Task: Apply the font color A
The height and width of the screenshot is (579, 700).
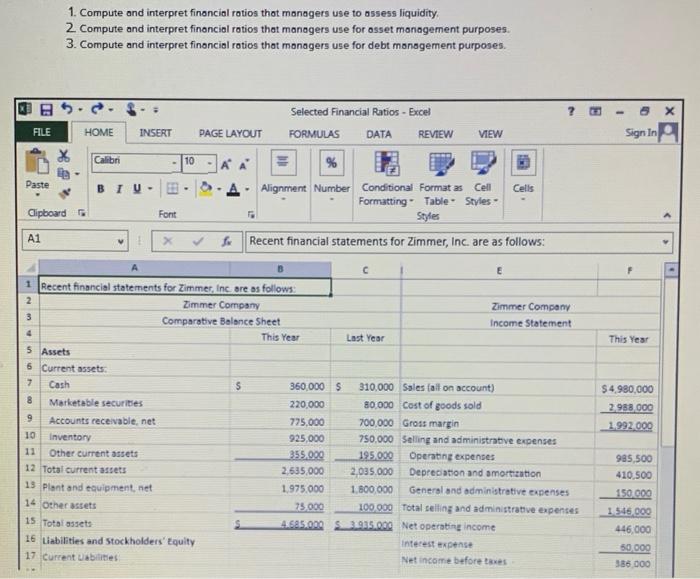Action: [233, 189]
